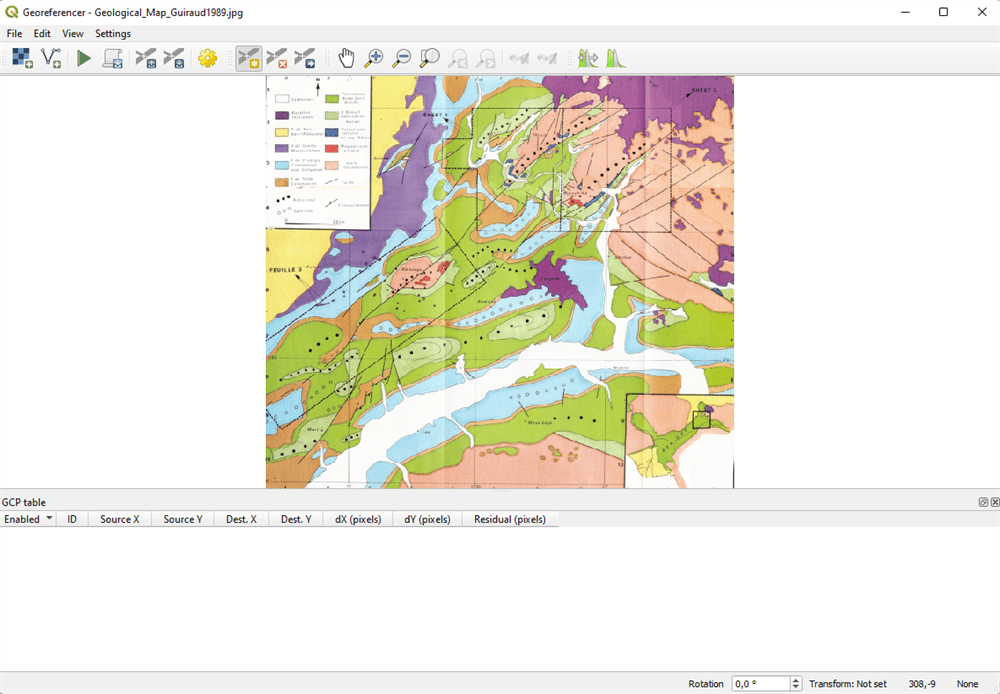
Task: Start georeferencing with the green play button
Action: (x=84, y=59)
